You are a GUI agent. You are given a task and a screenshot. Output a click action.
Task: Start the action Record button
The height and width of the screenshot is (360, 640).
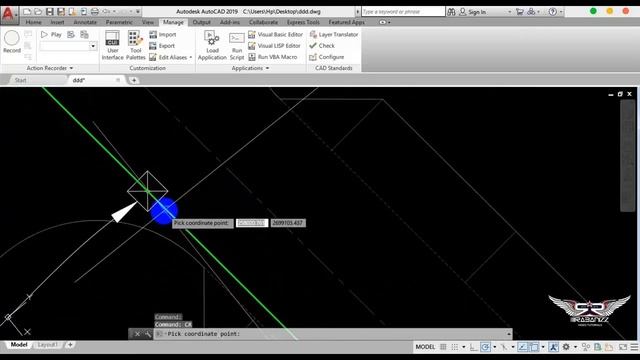pyautogui.click(x=12, y=42)
